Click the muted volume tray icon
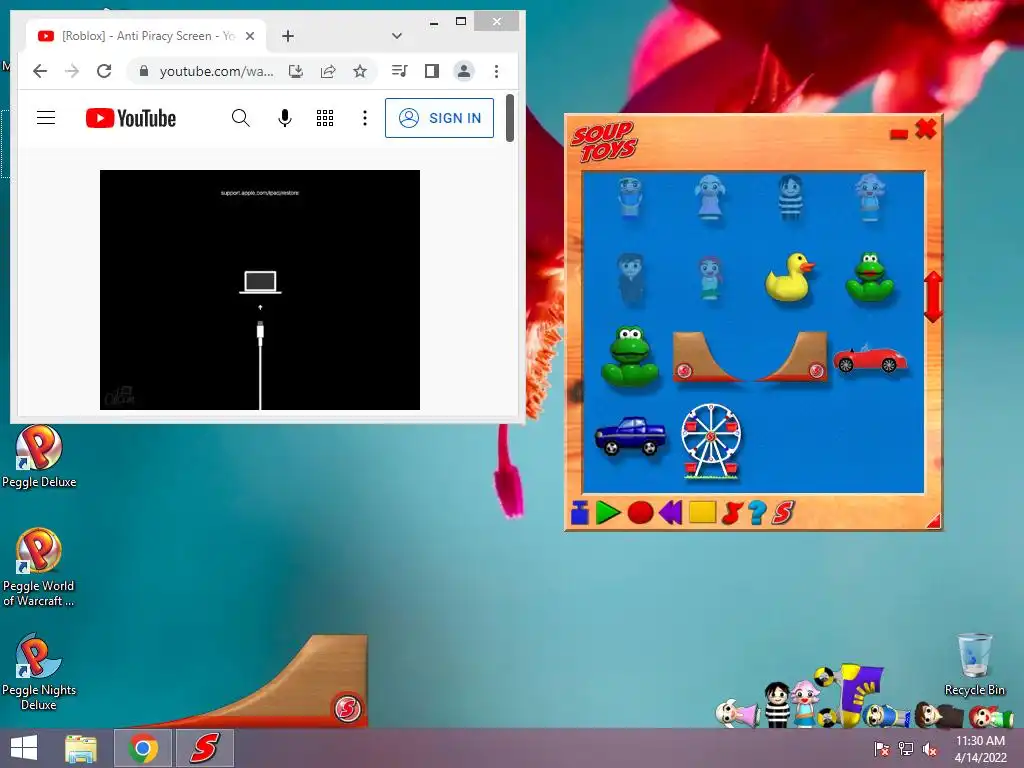The image size is (1024, 768). point(929,748)
